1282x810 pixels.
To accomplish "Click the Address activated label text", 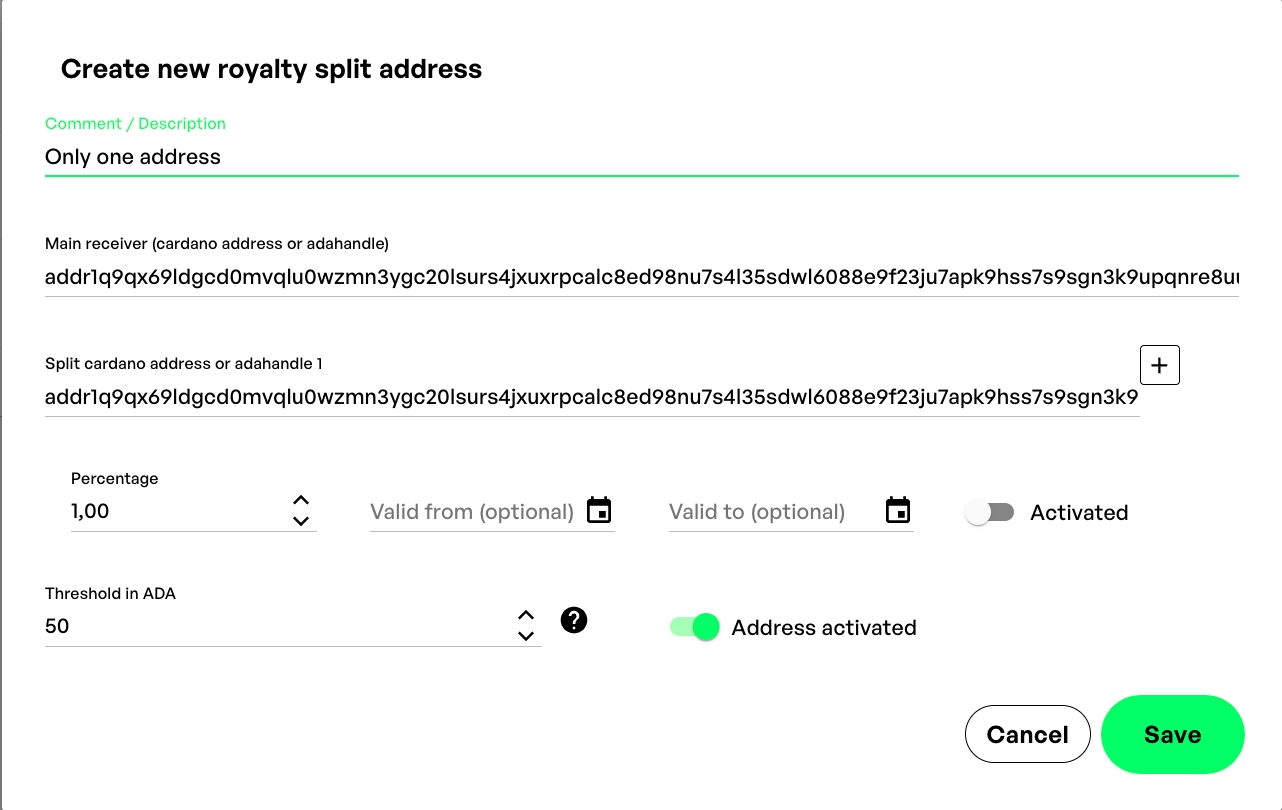I will coord(824,628).
